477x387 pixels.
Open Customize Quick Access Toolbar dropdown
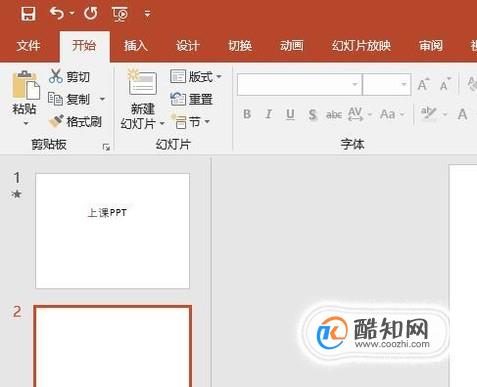[147, 14]
